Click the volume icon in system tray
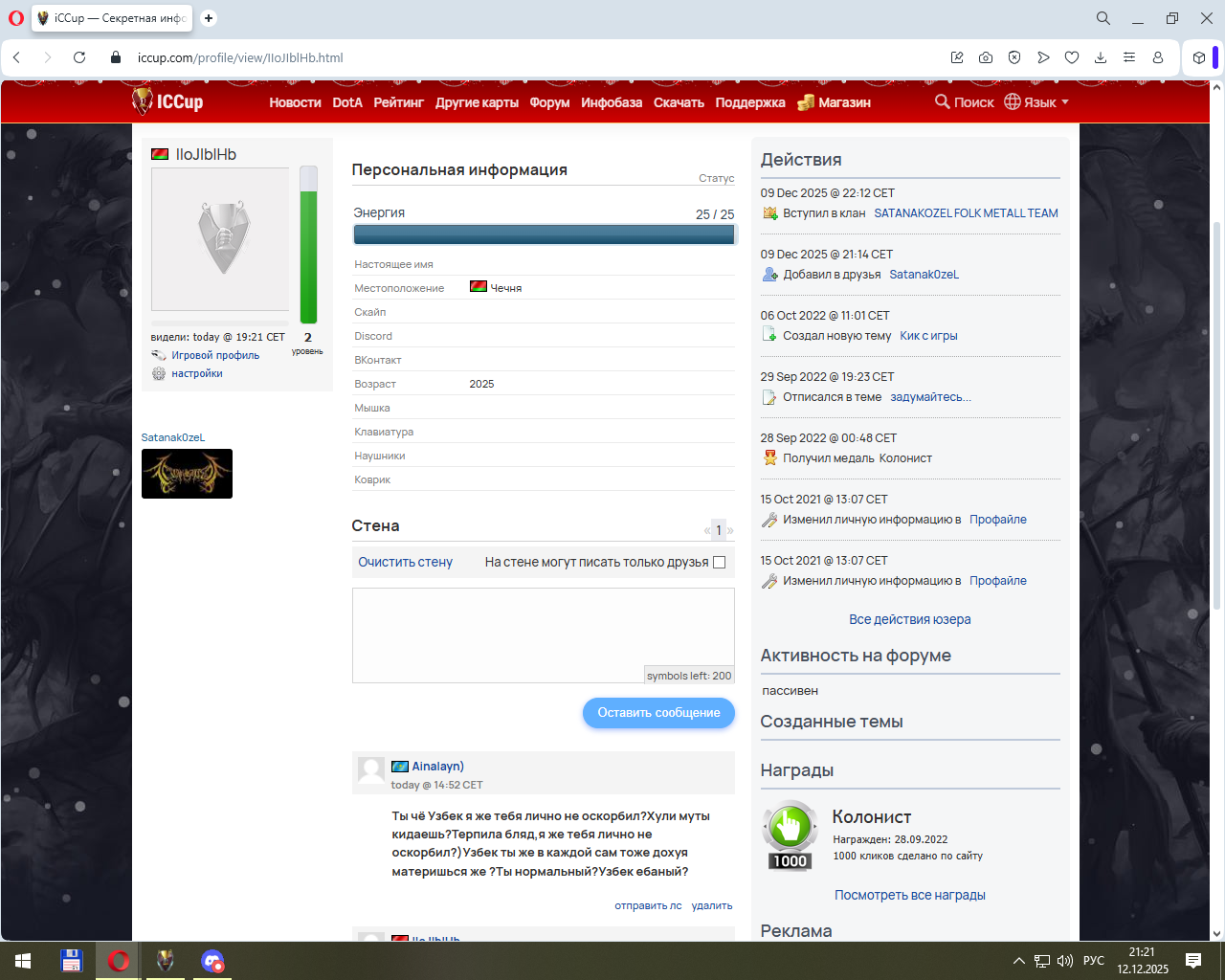 click(x=1065, y=961)
